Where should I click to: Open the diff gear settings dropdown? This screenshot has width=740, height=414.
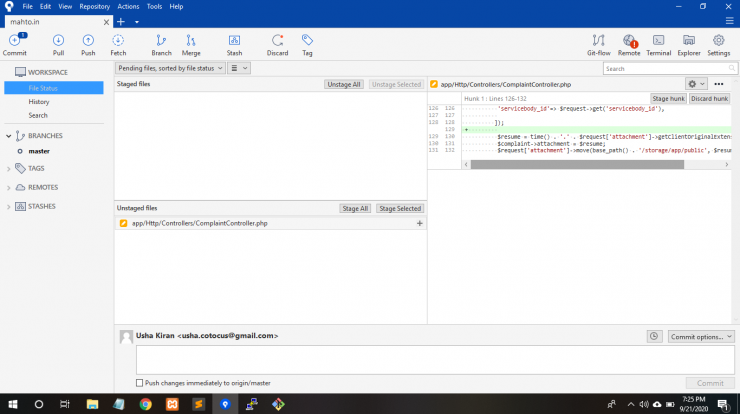pyautogui.click(x=696, y=84)
